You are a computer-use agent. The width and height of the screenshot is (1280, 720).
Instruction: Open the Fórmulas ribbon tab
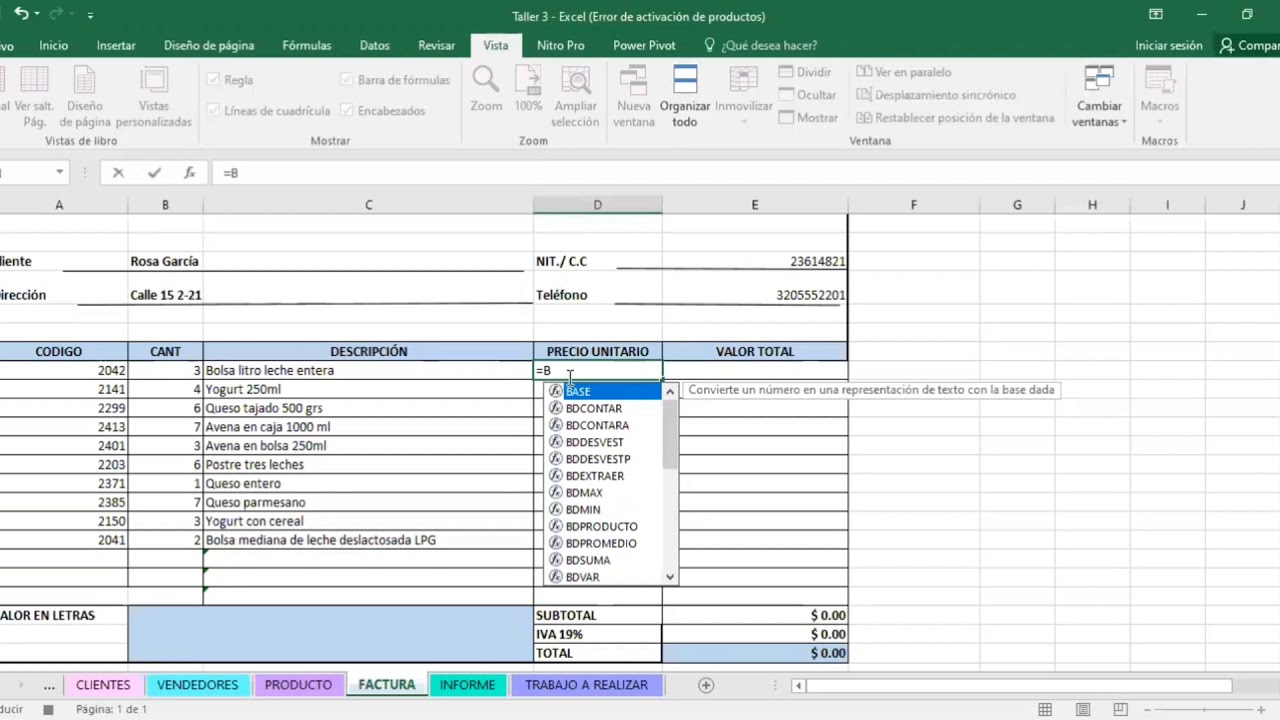point(307,45)
